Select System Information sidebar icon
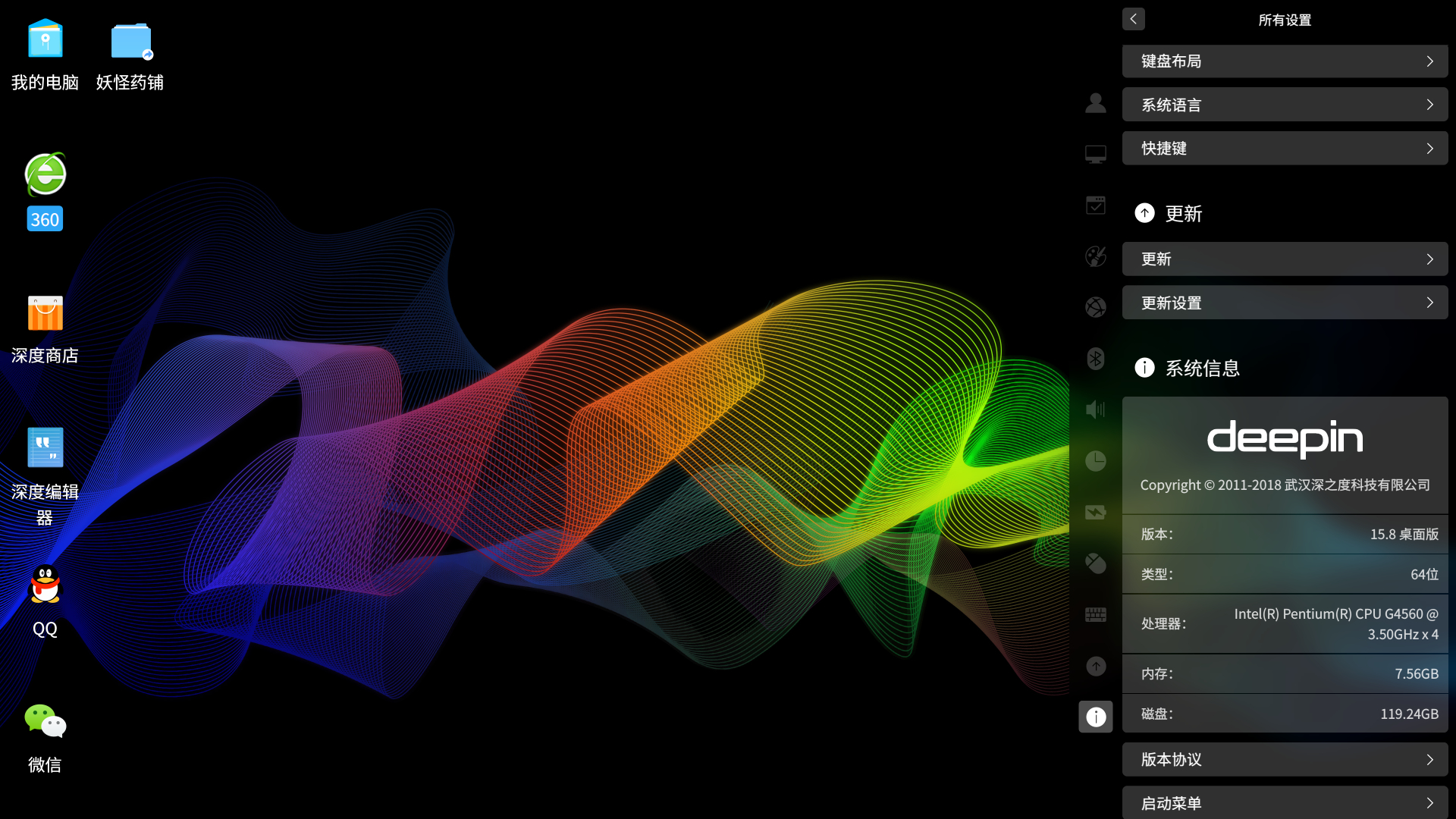The image size is (1456, 819). click(1095, 717)
